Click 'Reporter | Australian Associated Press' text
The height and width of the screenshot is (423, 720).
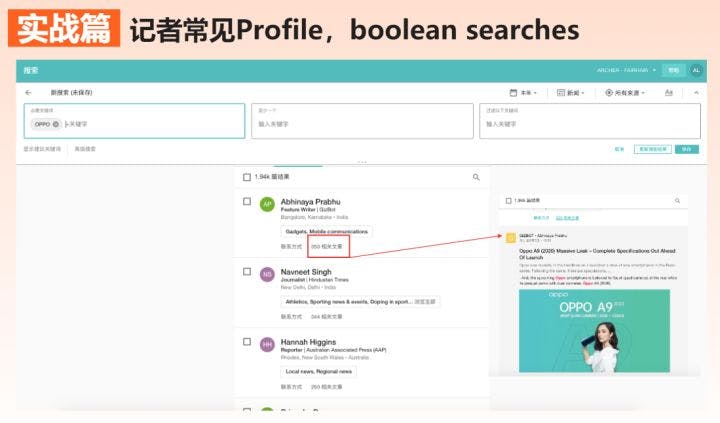tap(333, 350)
